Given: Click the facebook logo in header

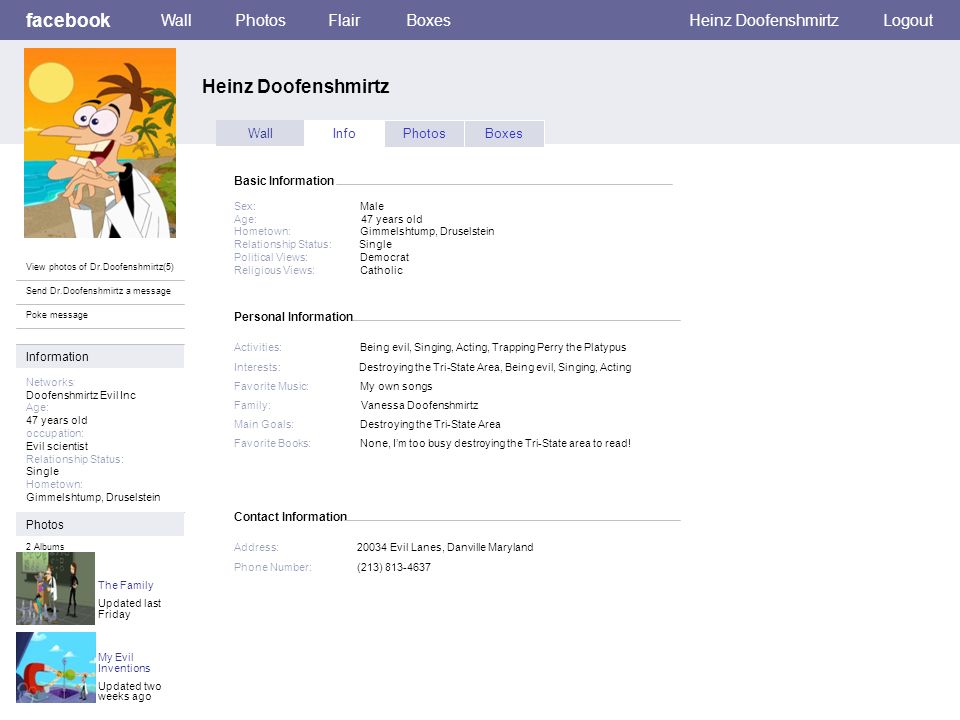Looking at the screenshot, I should click(x=68, y=20).
